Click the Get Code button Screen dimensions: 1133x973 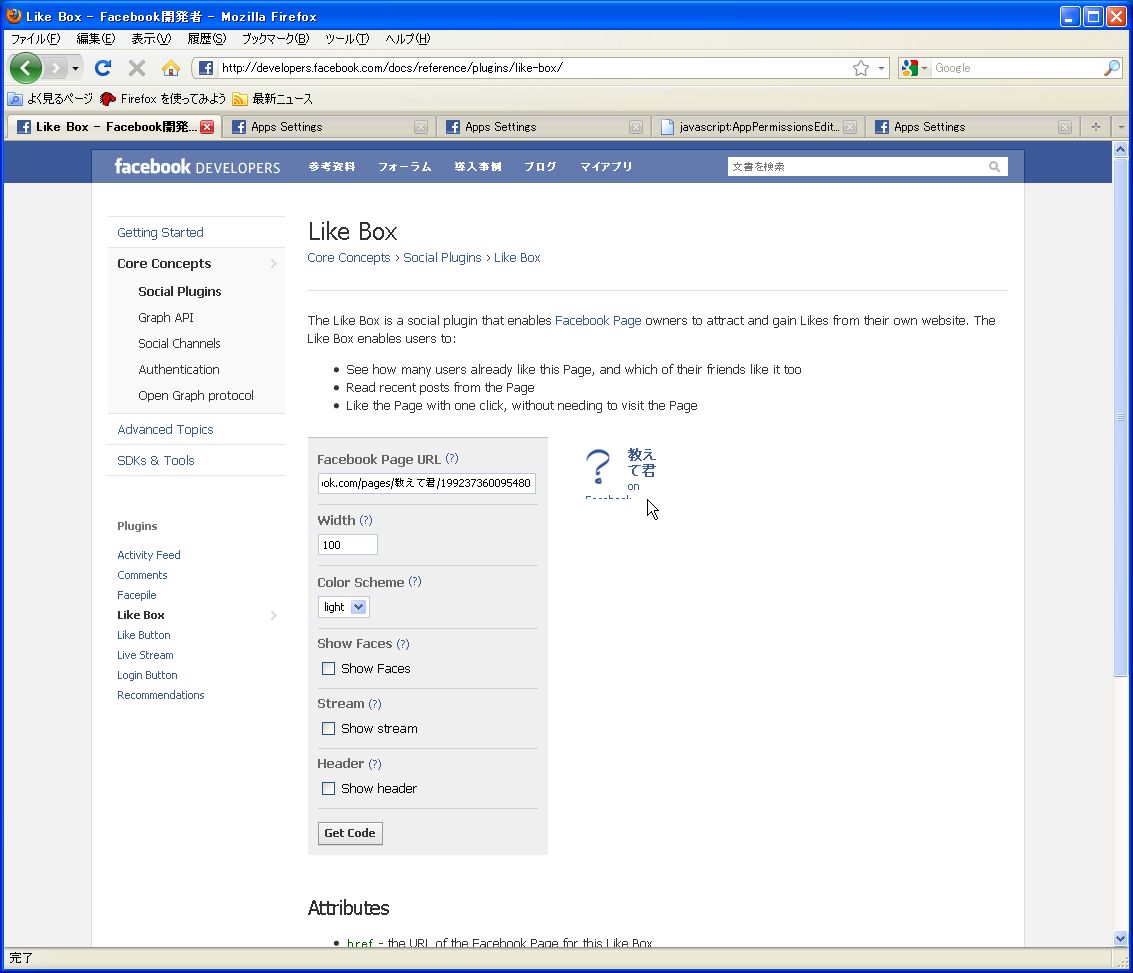coord(350,833)
